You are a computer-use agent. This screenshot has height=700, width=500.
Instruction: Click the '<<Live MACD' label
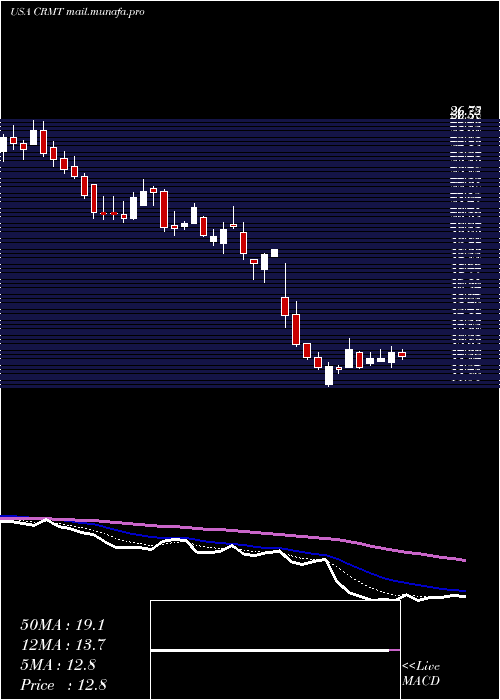tap(421, 674)
